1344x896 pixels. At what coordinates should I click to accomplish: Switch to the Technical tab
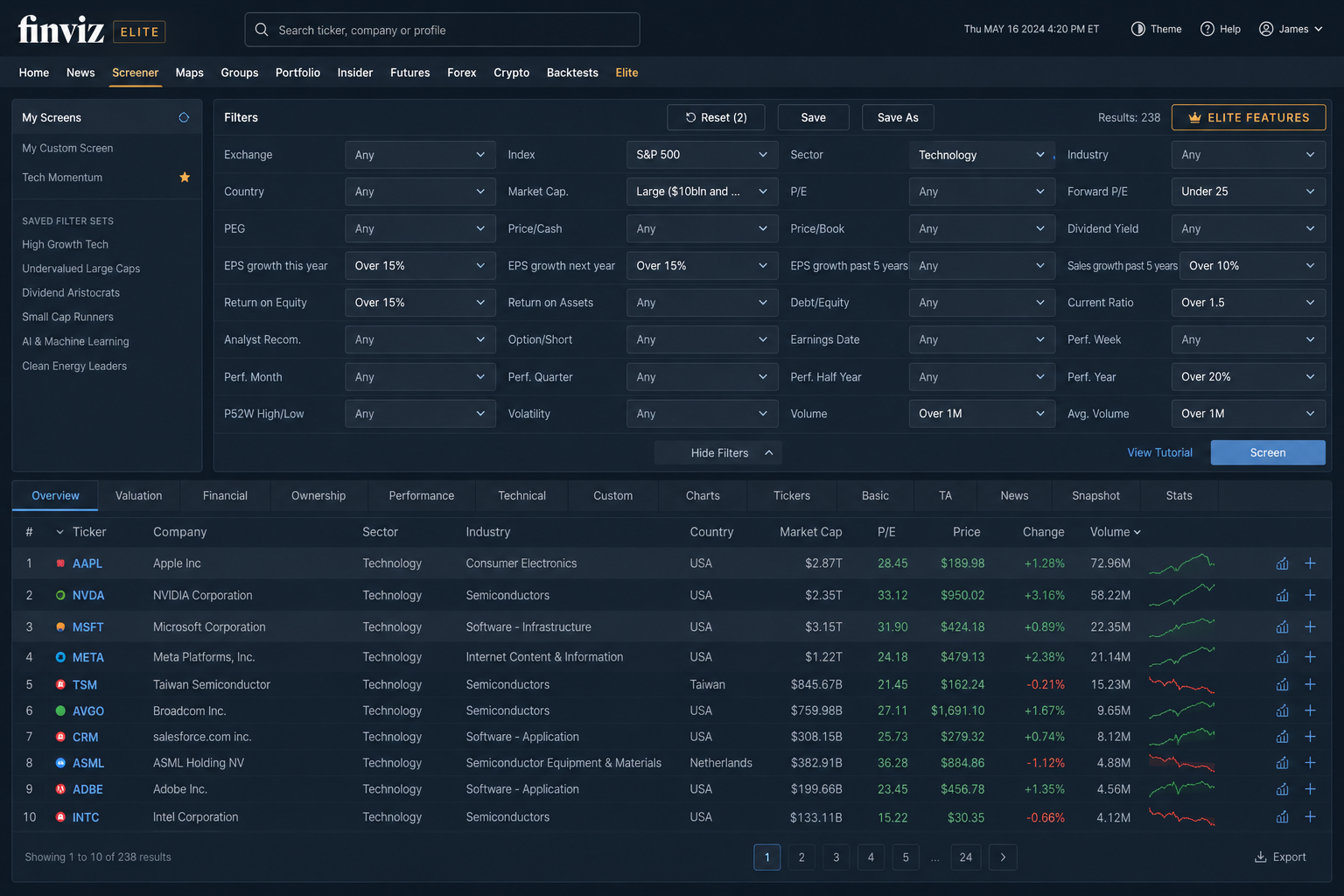tap(521, 495)
